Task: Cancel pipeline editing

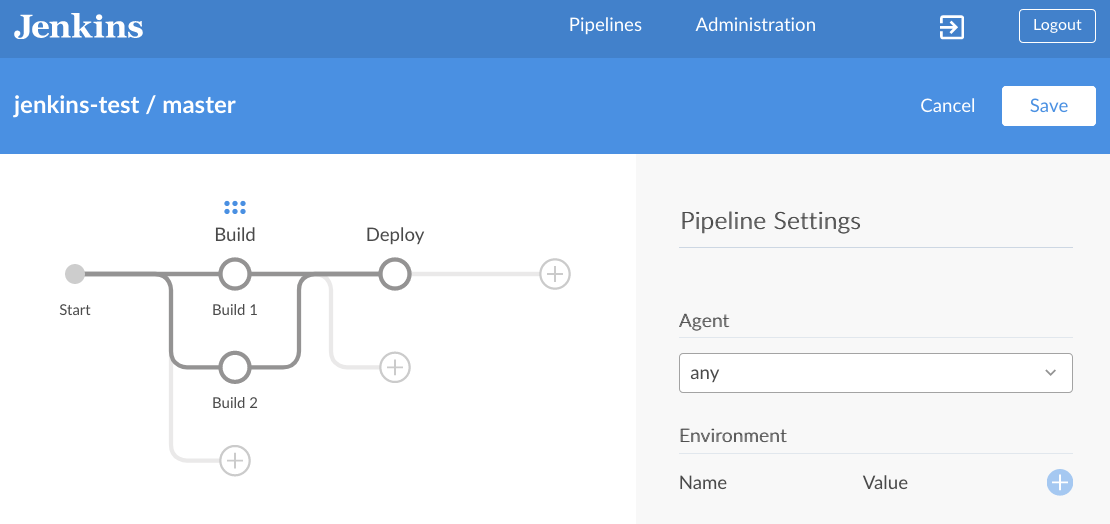Action: [x=947, y=106]
